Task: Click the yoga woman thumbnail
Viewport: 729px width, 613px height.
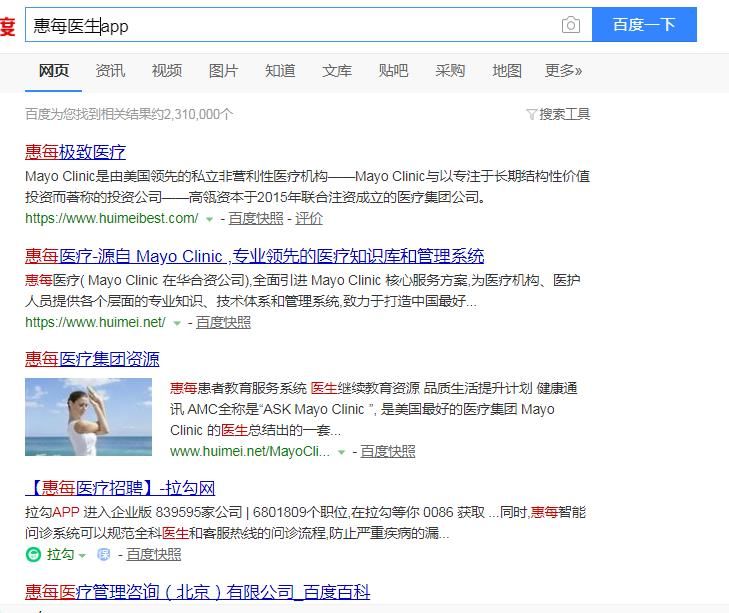Action: coord(89,417)
